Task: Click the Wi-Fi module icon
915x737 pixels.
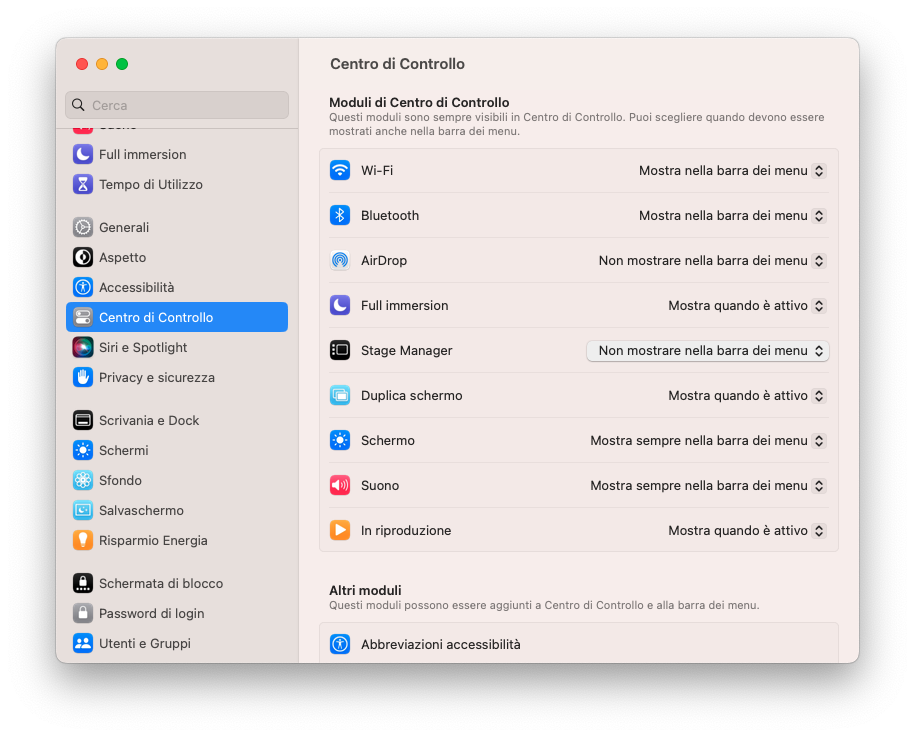Action: pyautogui.click(x=340, y=170)
